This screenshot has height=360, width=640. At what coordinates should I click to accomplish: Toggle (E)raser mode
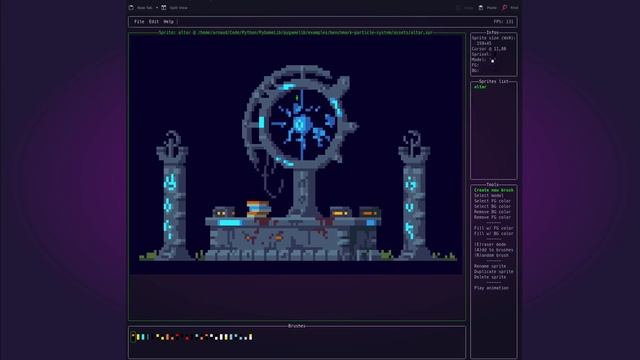click(490, 244)
